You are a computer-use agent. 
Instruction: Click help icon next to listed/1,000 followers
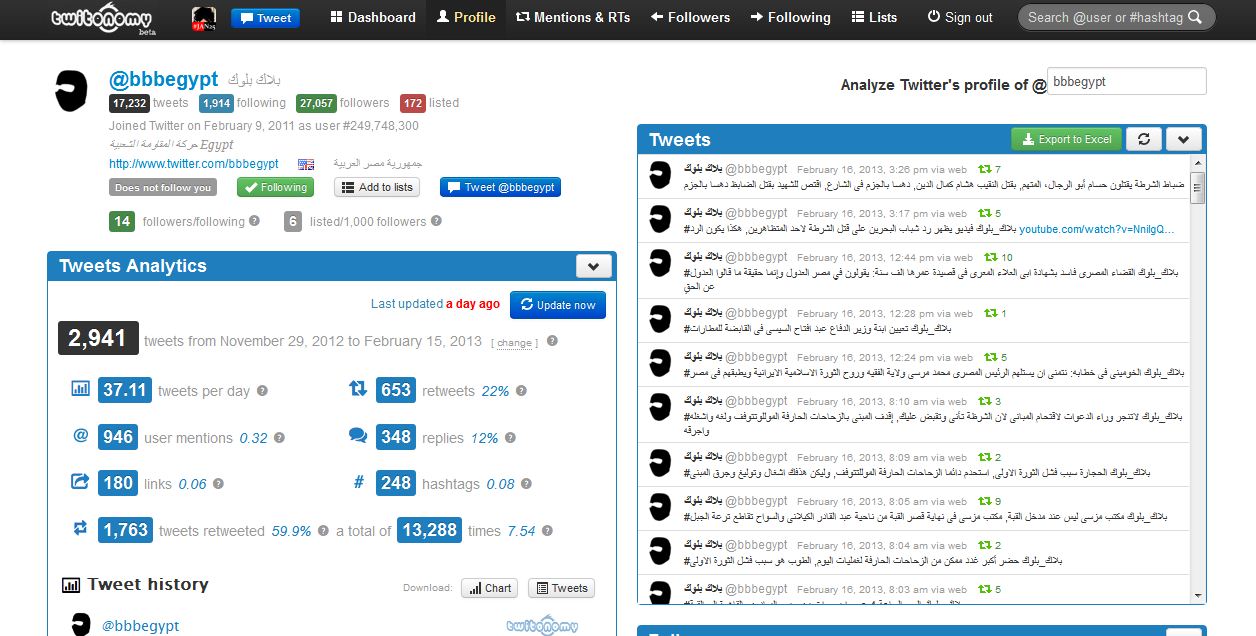(436, 221)
